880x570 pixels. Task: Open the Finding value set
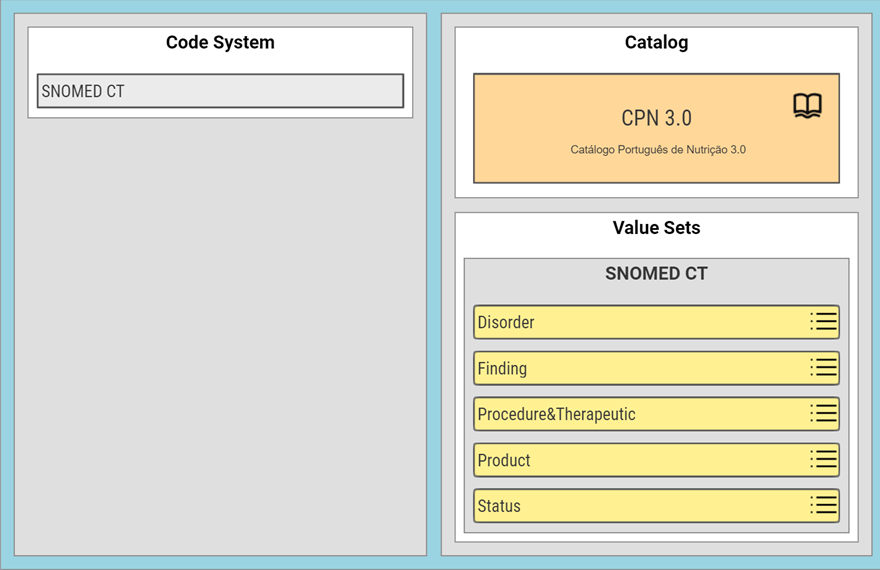pyautogui.click(x=656, y=368)
